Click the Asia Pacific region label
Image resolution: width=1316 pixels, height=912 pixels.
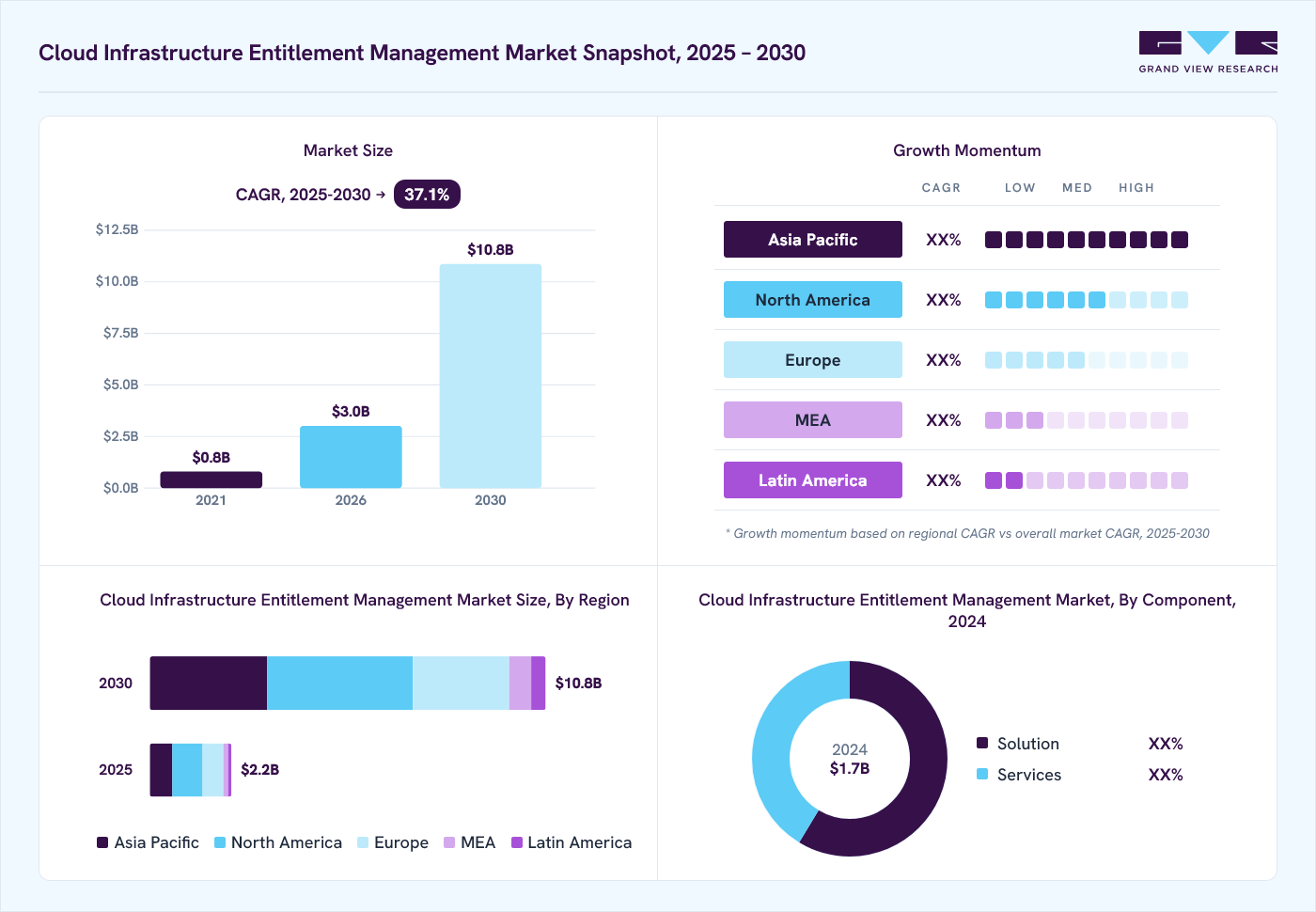pyautogui.click(x=813, y=240)
